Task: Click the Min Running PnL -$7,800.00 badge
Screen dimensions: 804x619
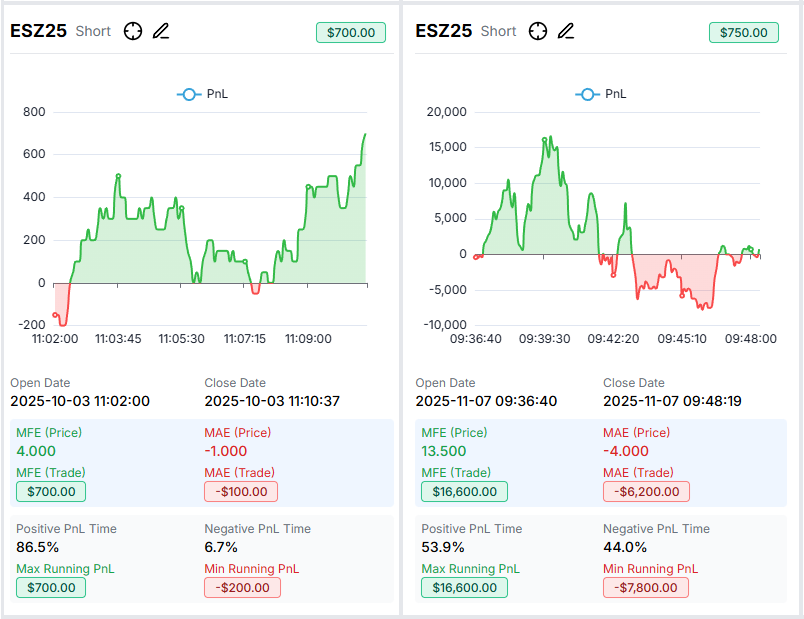Action: tap(646, 587)
